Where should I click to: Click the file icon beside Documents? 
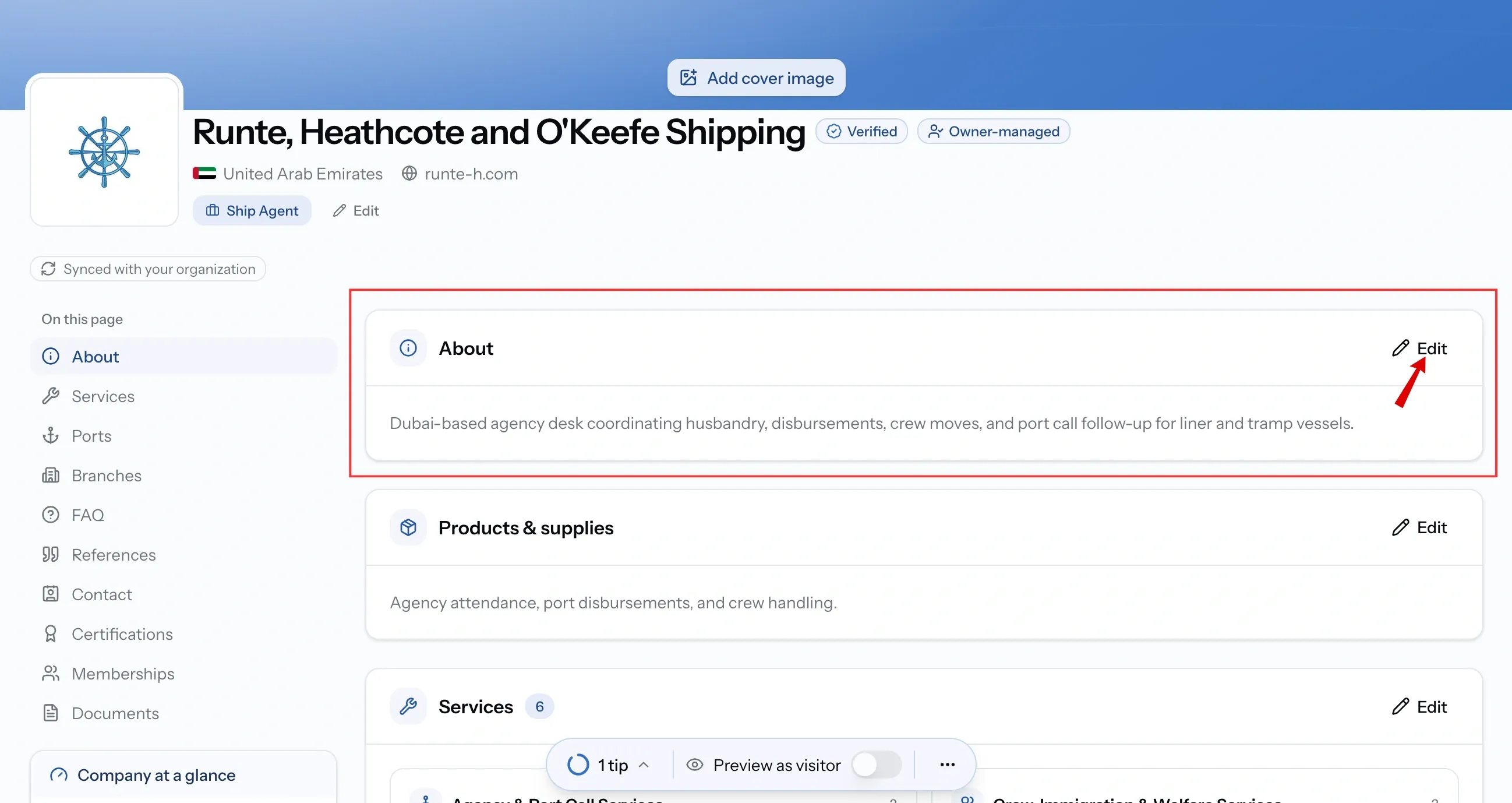point(51,713)
